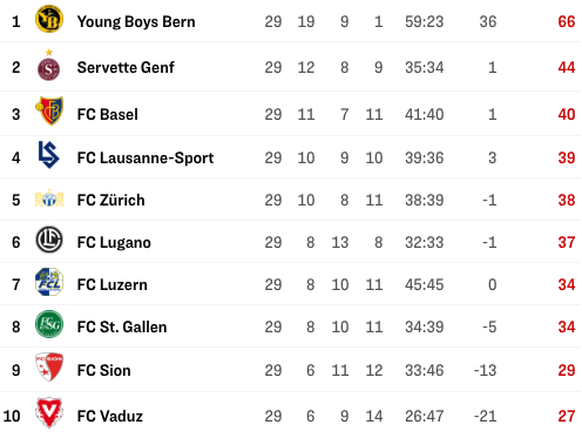Click the FC Vaduz team name
The image size is (582, 438).
110,416
